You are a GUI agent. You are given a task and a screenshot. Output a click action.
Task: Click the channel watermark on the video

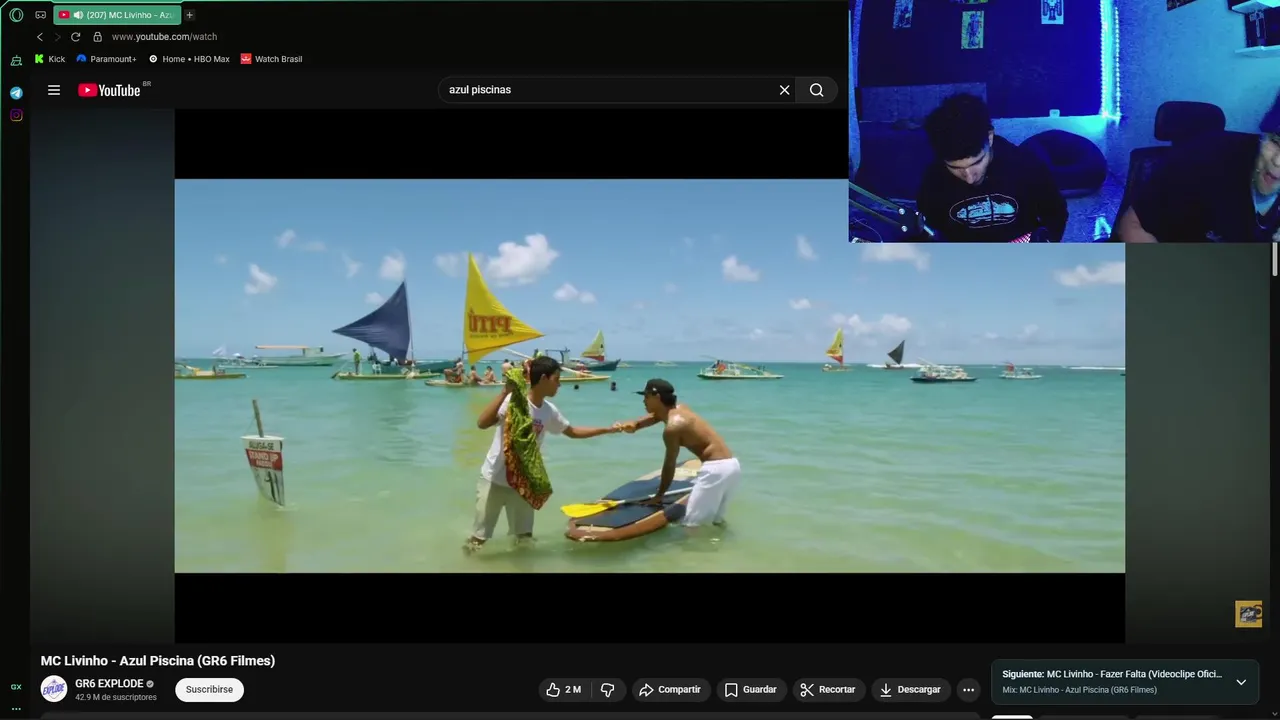(1248, 614)
